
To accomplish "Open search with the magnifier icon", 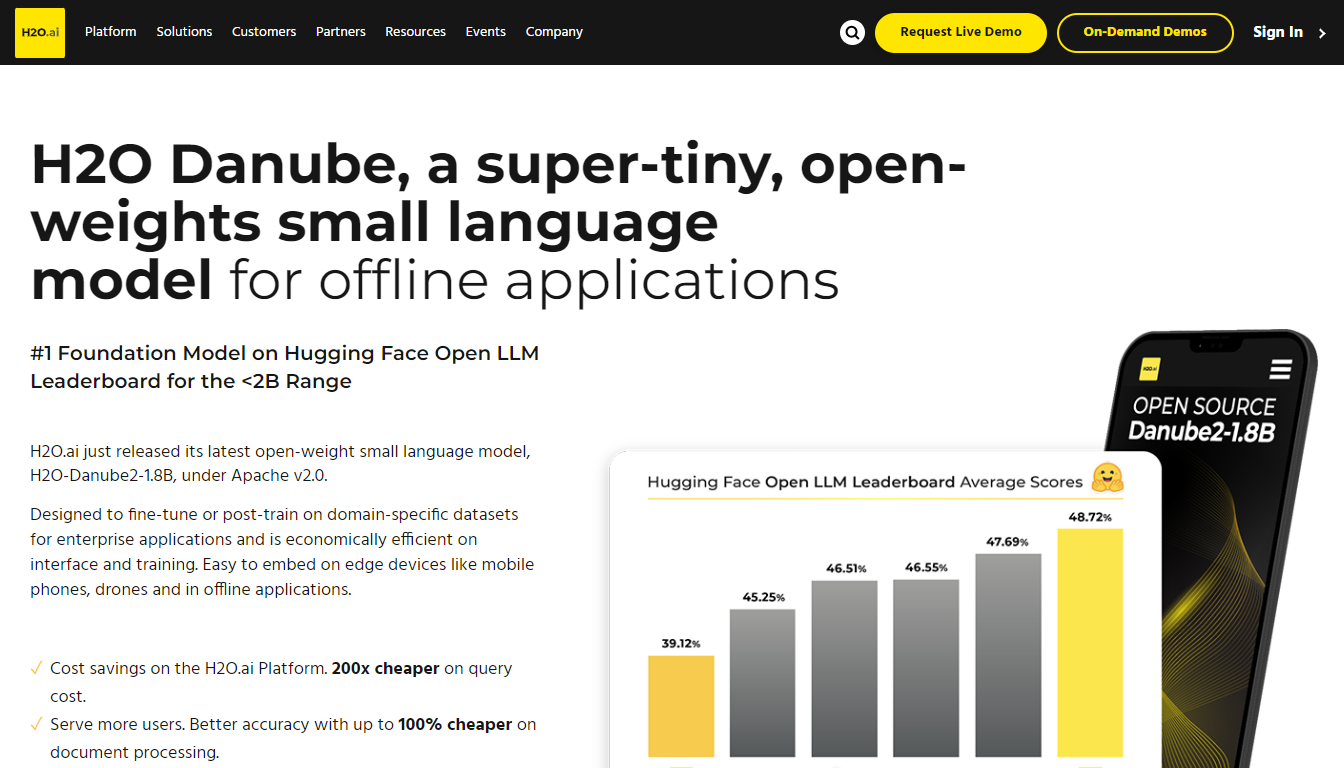I will click(852, 33).
